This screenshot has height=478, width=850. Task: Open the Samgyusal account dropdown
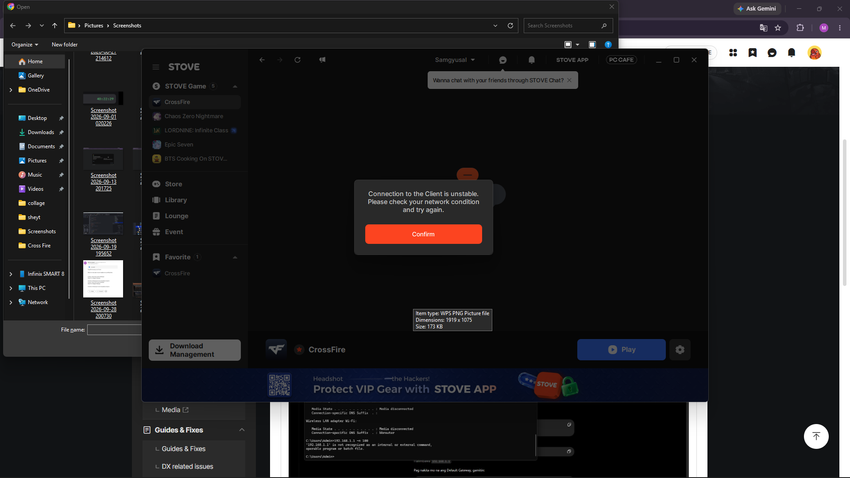pos(455,60)
